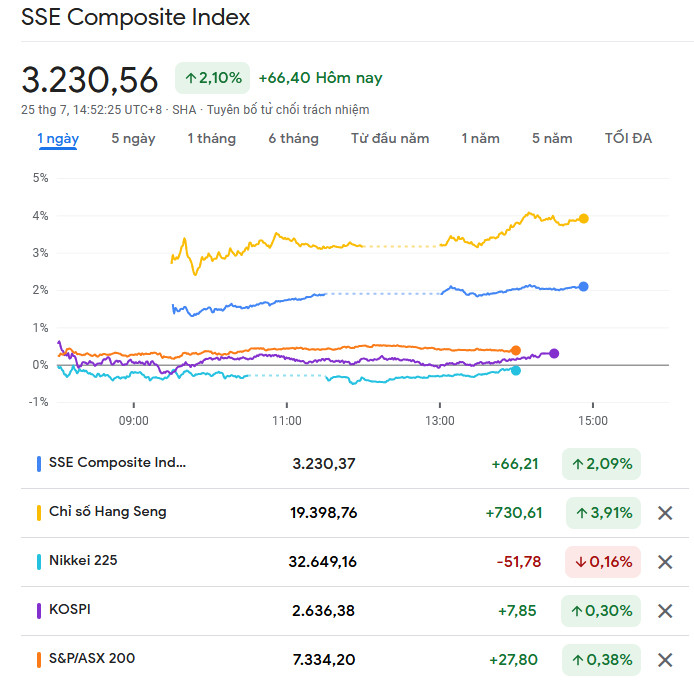This screenshot has height=684, width=694.
Task: Show the '6 tháng' chart range
Action: (293, 139)
